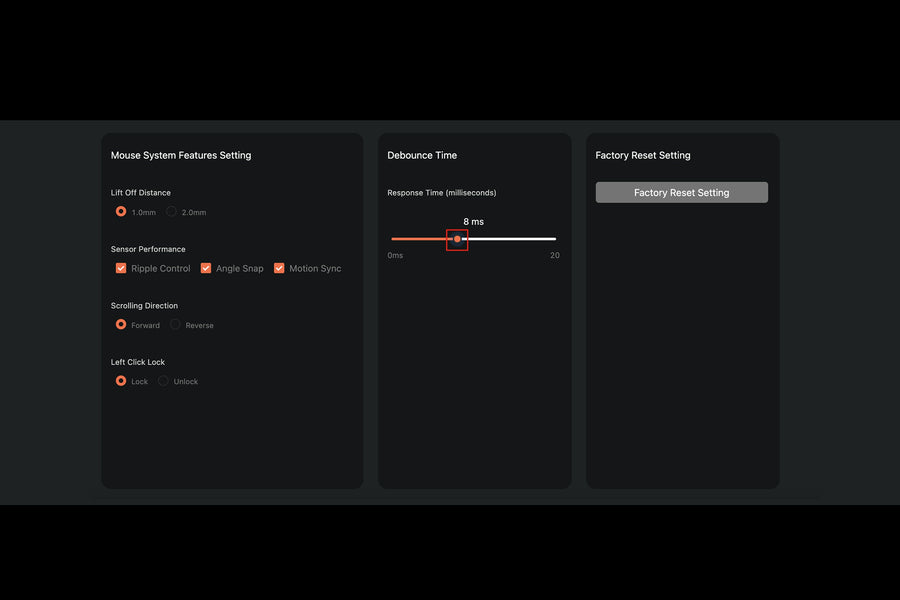Click the Sensor Performance section label
900x600 pixels.
click(x=148, y=249)
